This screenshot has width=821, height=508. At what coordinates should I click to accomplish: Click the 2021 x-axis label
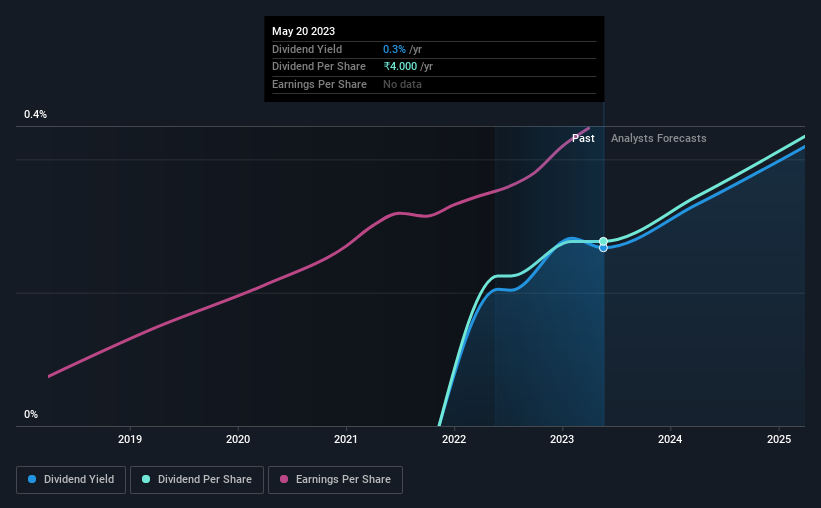pos(346,439)
